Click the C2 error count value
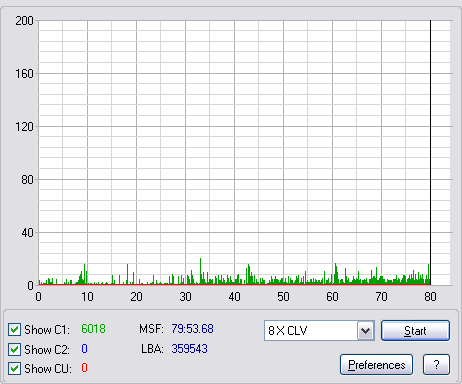This screenshot has width=462, height=384. click(84, 349)
